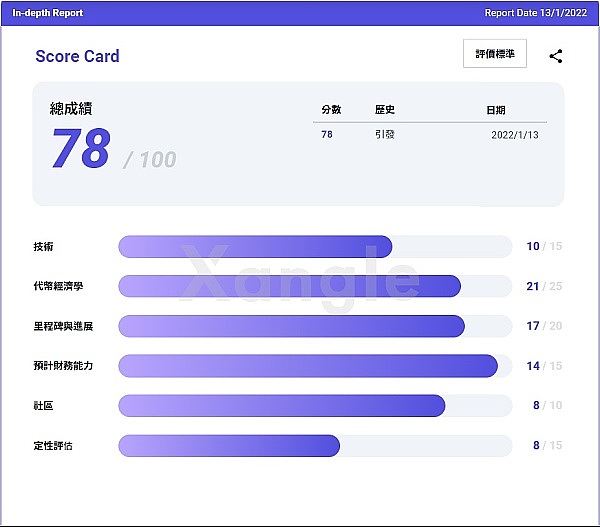The height and width of the screenshot is (527, 600).
Task: Click the Report Date 13/1/2022 text
Action: 536,13
